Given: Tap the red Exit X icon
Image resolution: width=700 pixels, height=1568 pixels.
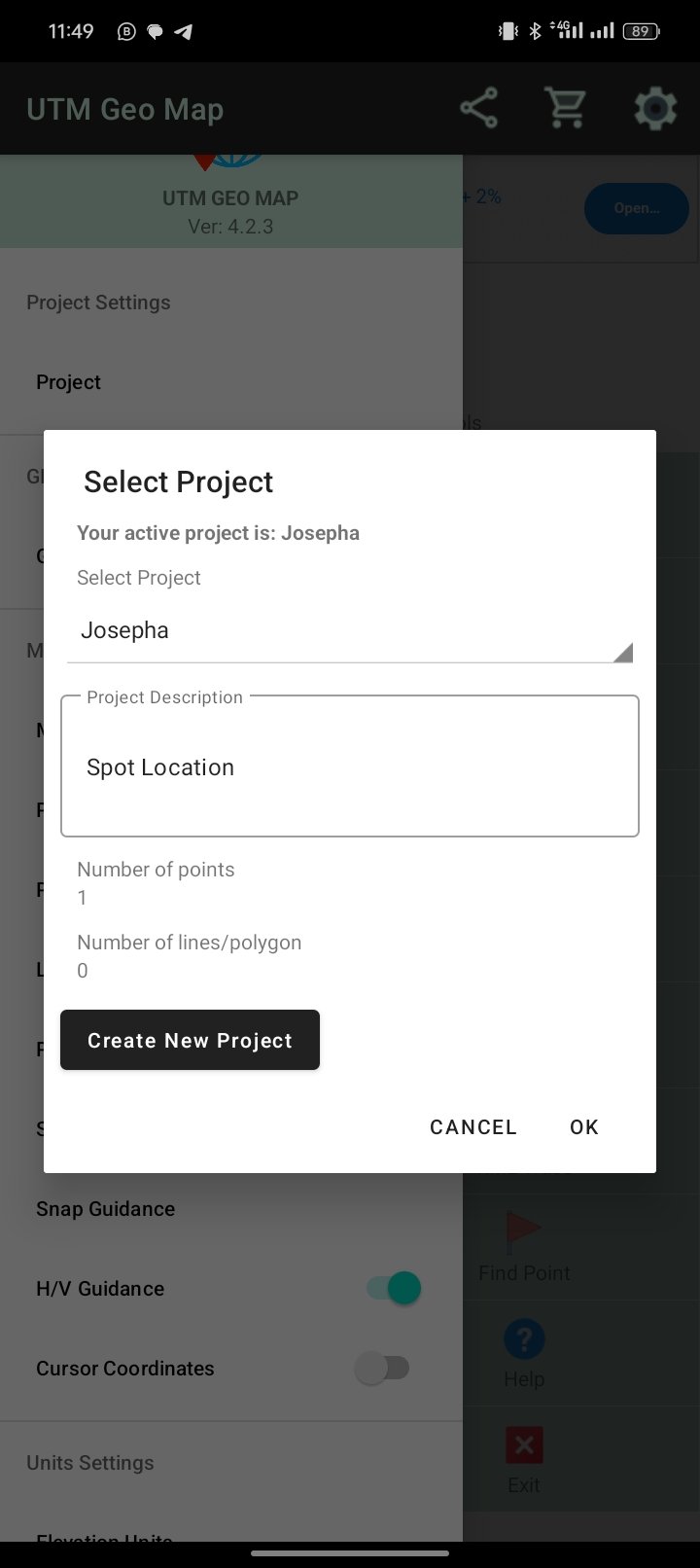Looking at the screenshot, I should pos(524,1445).
